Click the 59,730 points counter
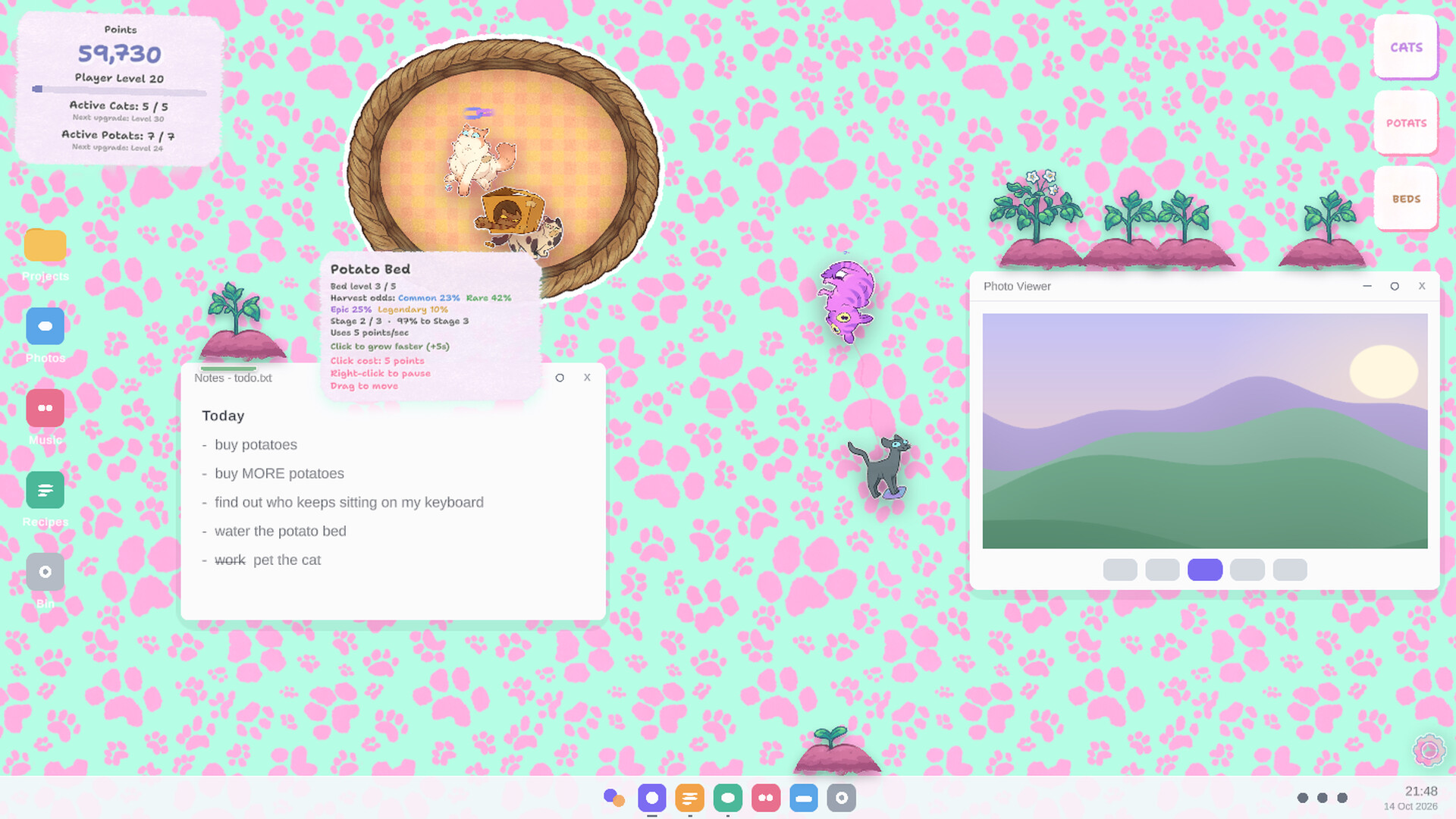The height and width of the screenshot is (819, 1456). click(120, 54)
